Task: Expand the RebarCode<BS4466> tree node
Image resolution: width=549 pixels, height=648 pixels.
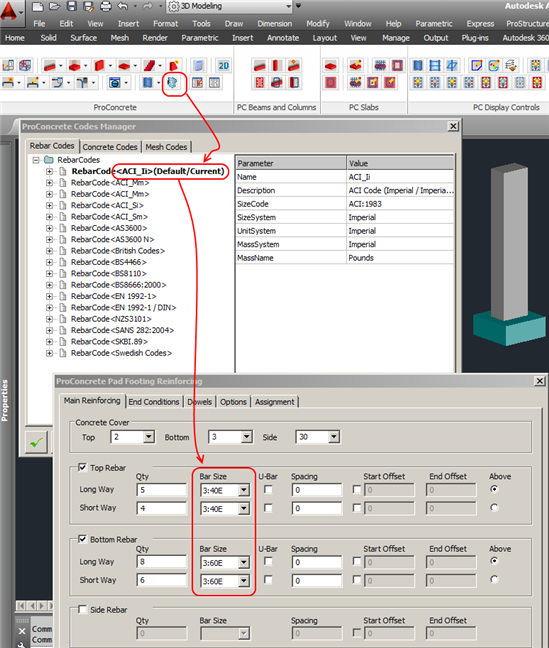Action: [49, 262]
